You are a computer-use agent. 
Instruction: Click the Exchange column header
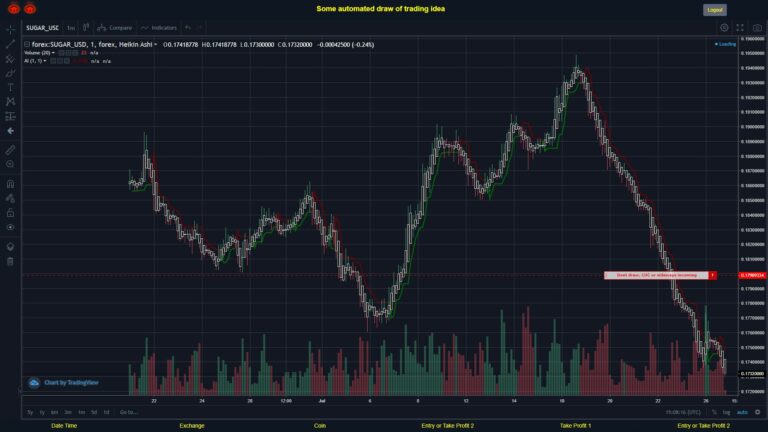coord(192,426)
